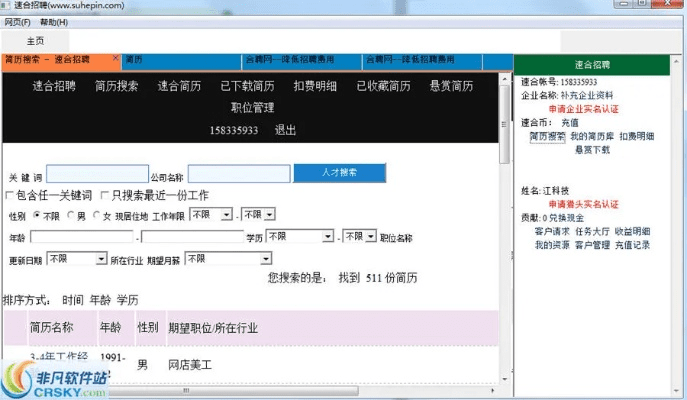Sort results by 时间
The height and width of the screenshot is (400, 687).
coord(72,300)
